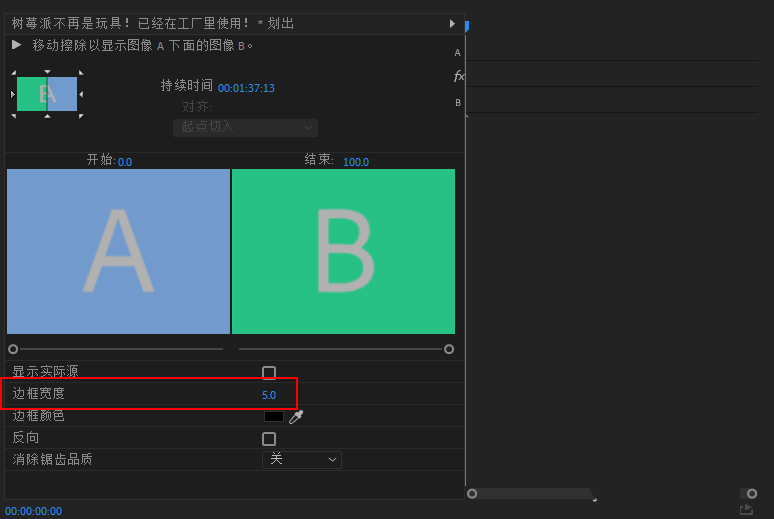Click the fx track icon
Viewport: 774px width, 519px height.
(x=459, y=76)
